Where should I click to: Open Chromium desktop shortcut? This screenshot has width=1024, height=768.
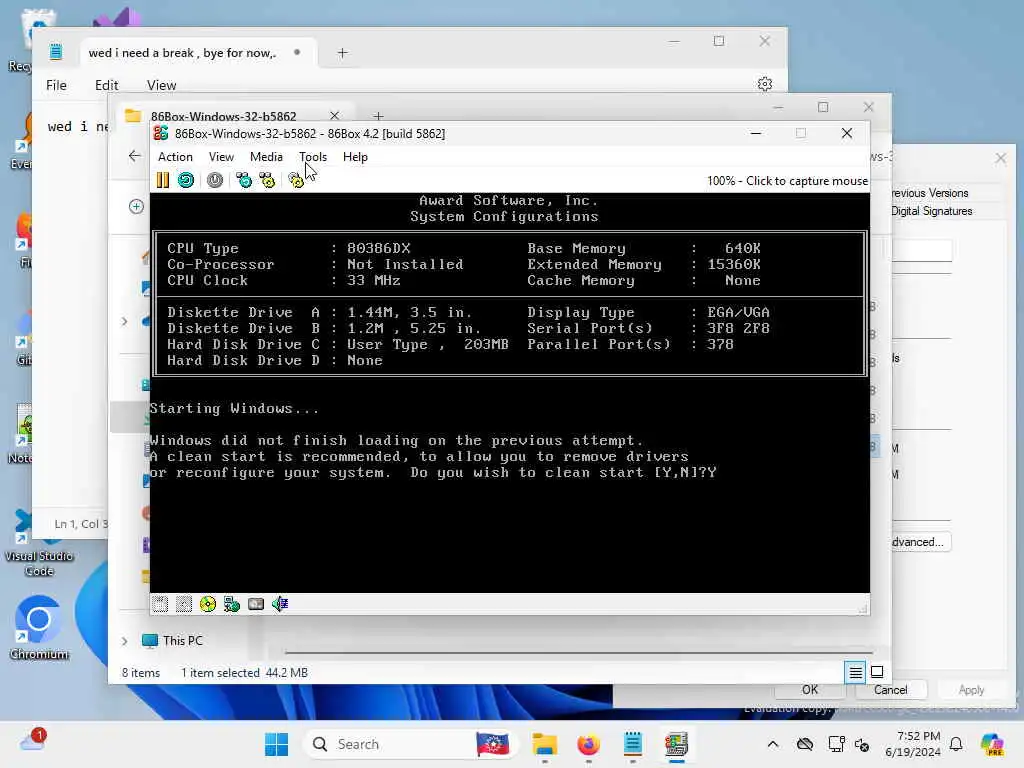39,627
